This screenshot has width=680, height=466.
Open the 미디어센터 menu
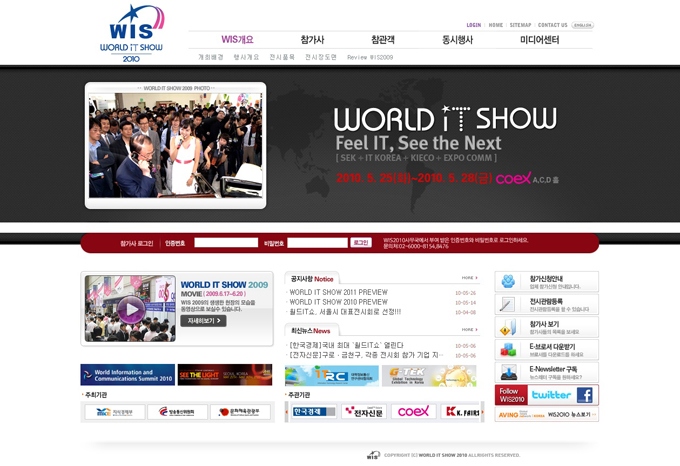tap(539, 40)
